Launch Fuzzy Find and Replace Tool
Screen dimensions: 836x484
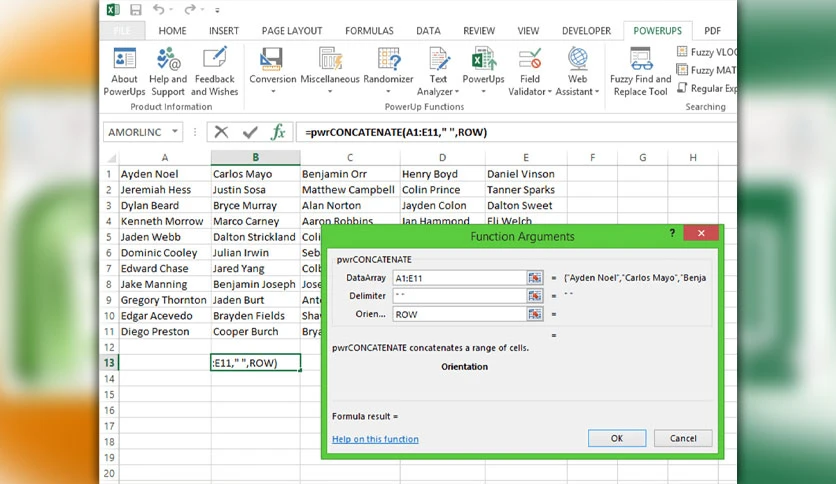tap(640, 72)
